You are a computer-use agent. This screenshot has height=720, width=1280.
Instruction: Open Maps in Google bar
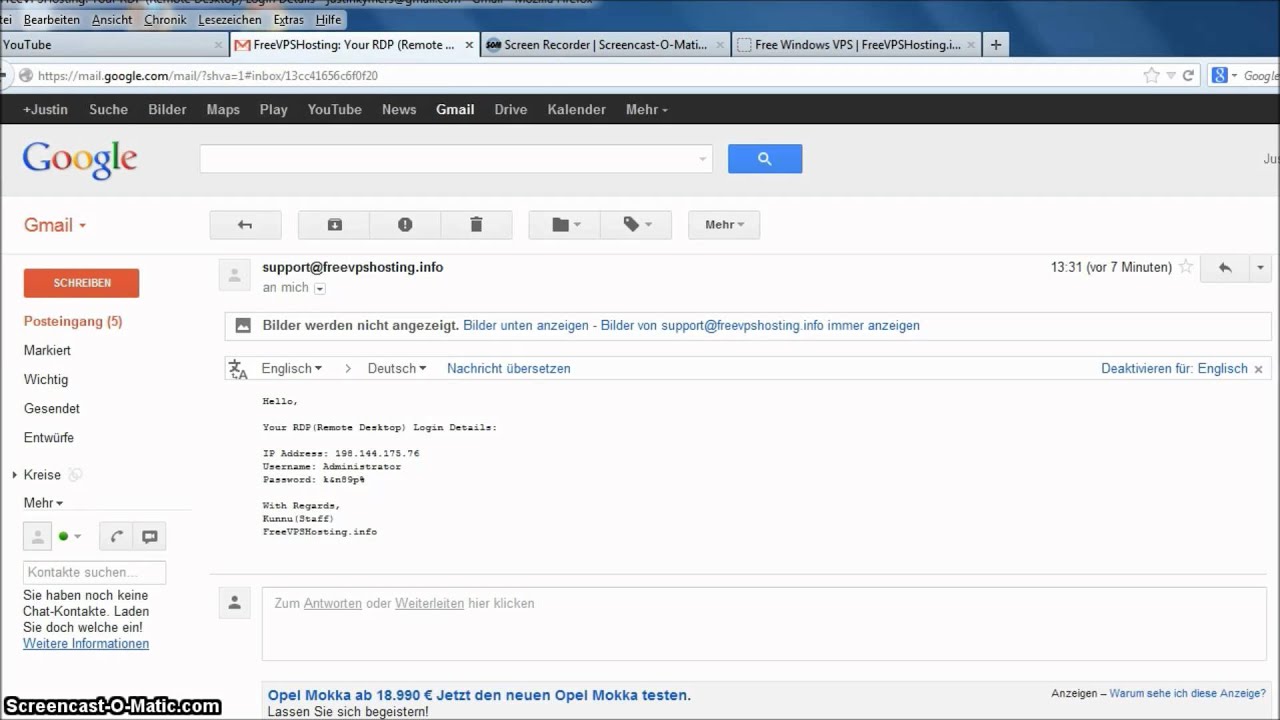click(x=223, y=109)
